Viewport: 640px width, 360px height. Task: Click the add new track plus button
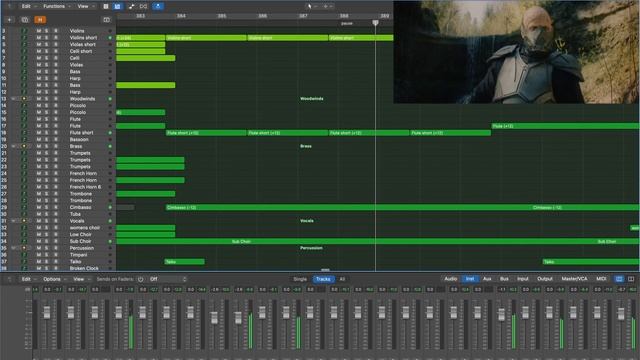pyautogui.click(x=9, y=20)
